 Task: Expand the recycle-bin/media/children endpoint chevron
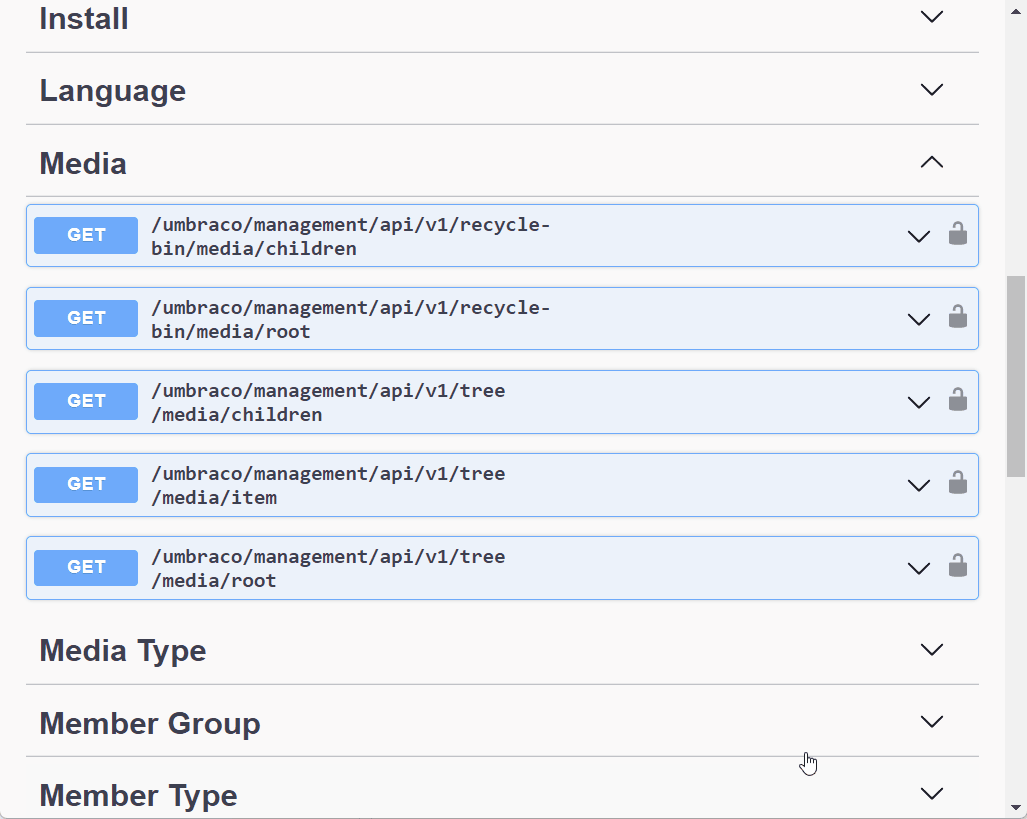pyautogui.click(x=918, y=237)
